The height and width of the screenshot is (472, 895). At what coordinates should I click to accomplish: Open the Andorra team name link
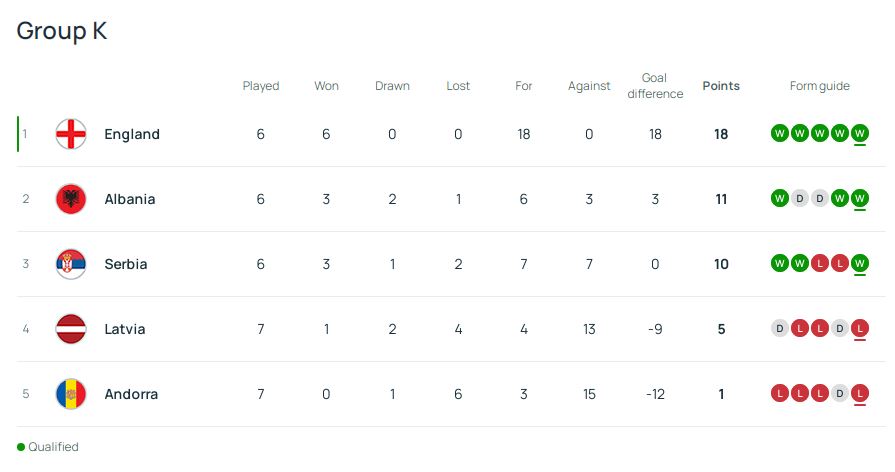(x=131, y=394)
